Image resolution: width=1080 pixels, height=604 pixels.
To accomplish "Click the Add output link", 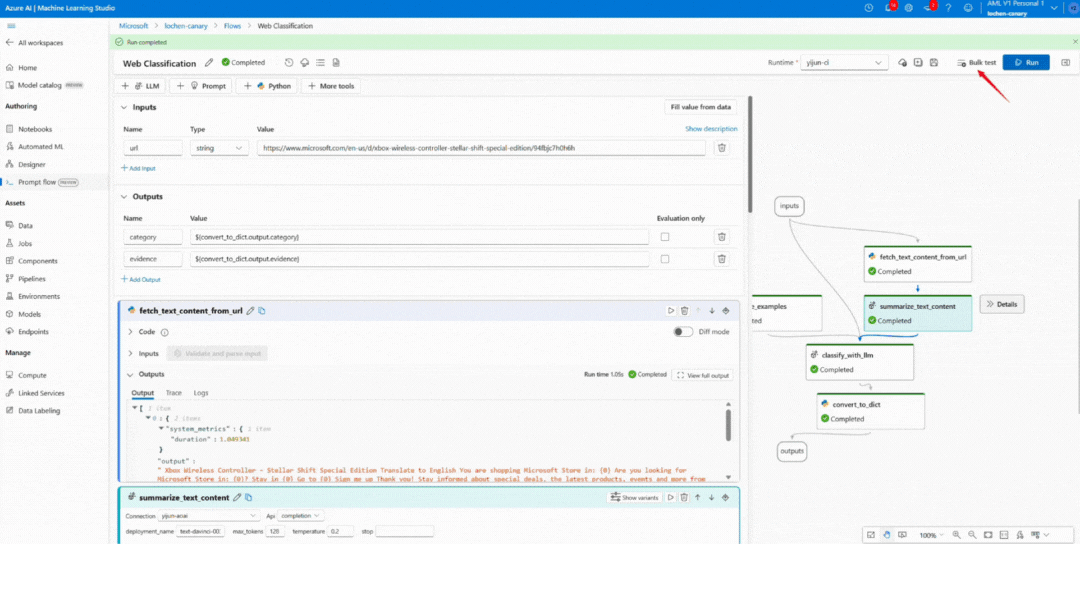I will pos(141,280).
